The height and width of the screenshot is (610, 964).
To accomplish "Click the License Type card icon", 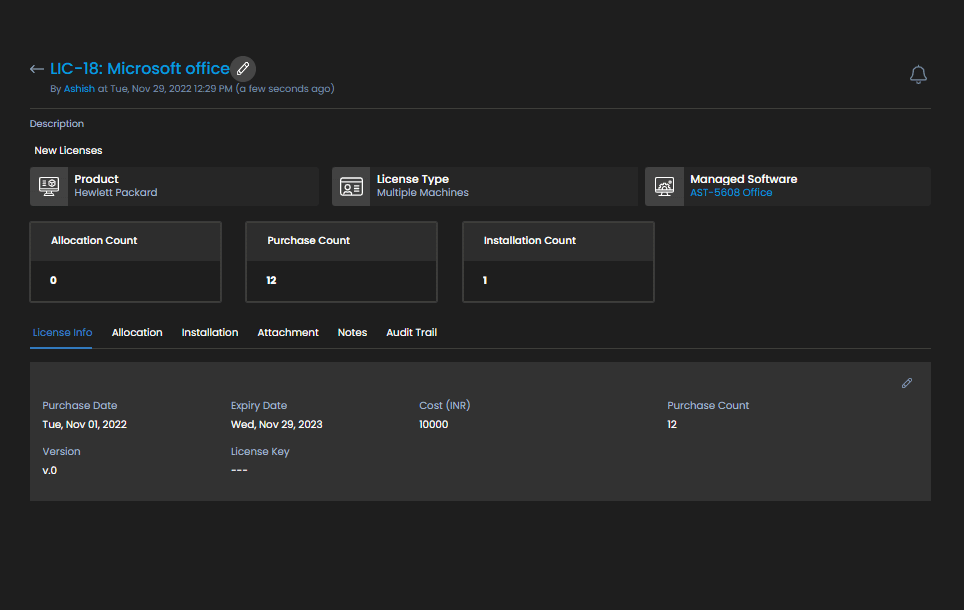I will (351, 186).
